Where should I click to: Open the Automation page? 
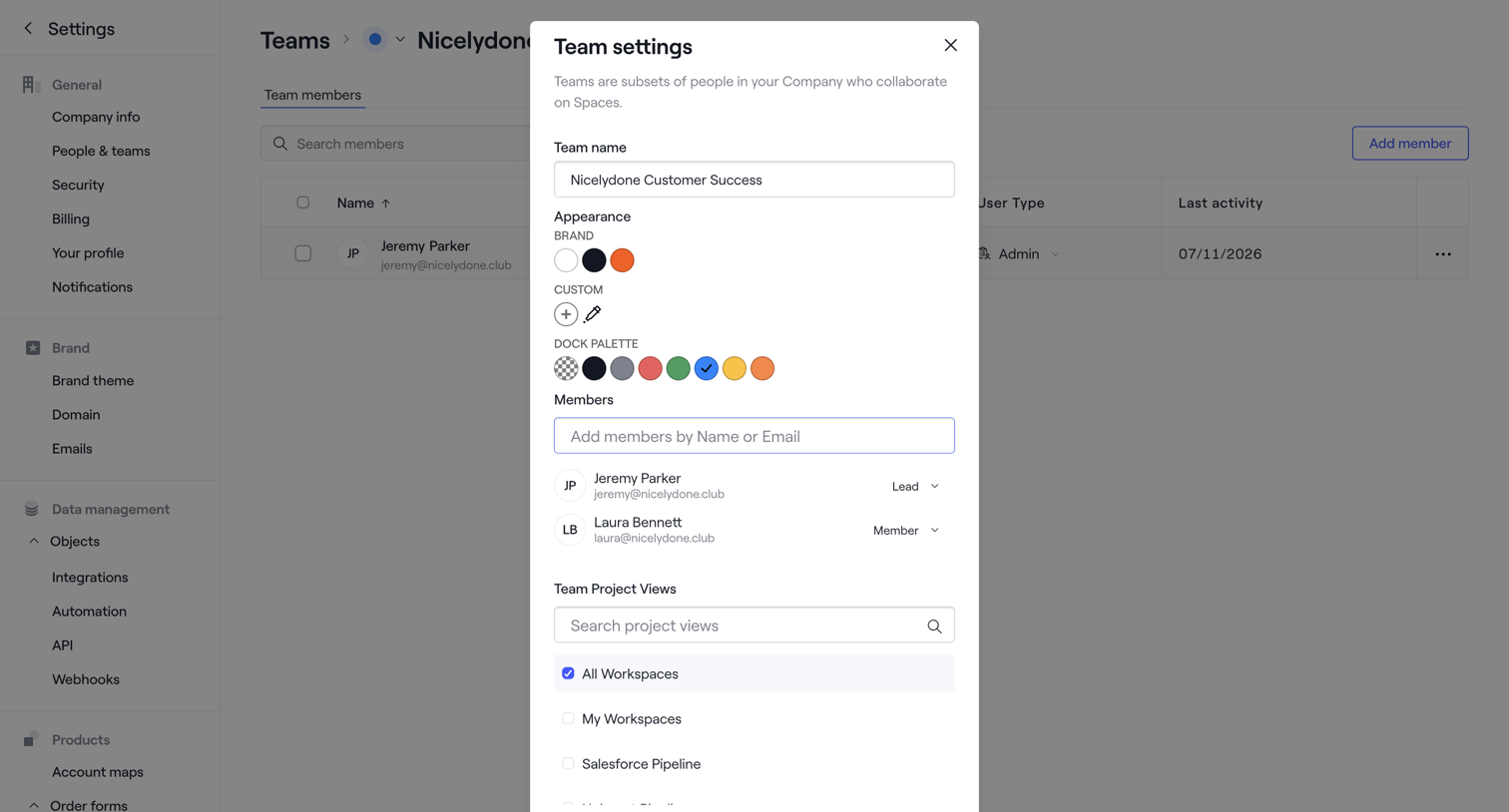89,610
